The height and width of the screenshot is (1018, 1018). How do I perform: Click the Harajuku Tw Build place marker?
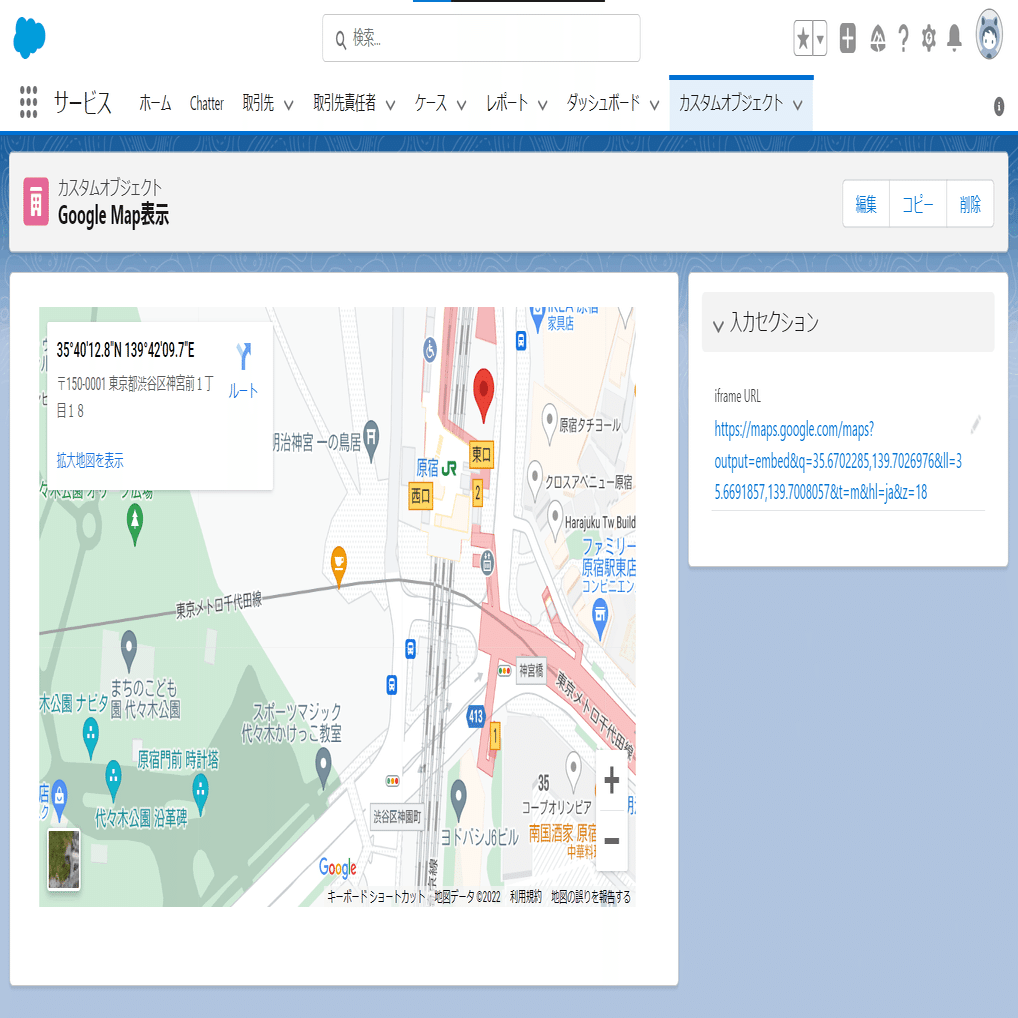tap(555, 521)
